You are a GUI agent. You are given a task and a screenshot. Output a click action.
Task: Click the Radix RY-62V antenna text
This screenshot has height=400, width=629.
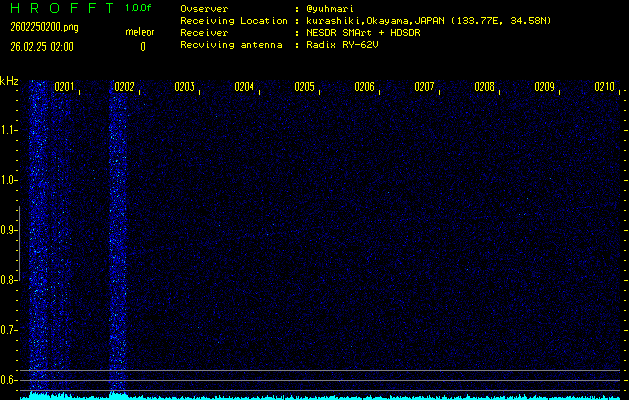point(350,45)
